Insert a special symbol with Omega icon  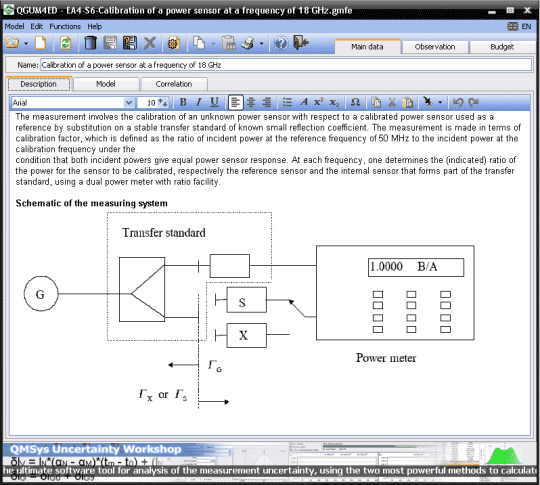[355, 102]
